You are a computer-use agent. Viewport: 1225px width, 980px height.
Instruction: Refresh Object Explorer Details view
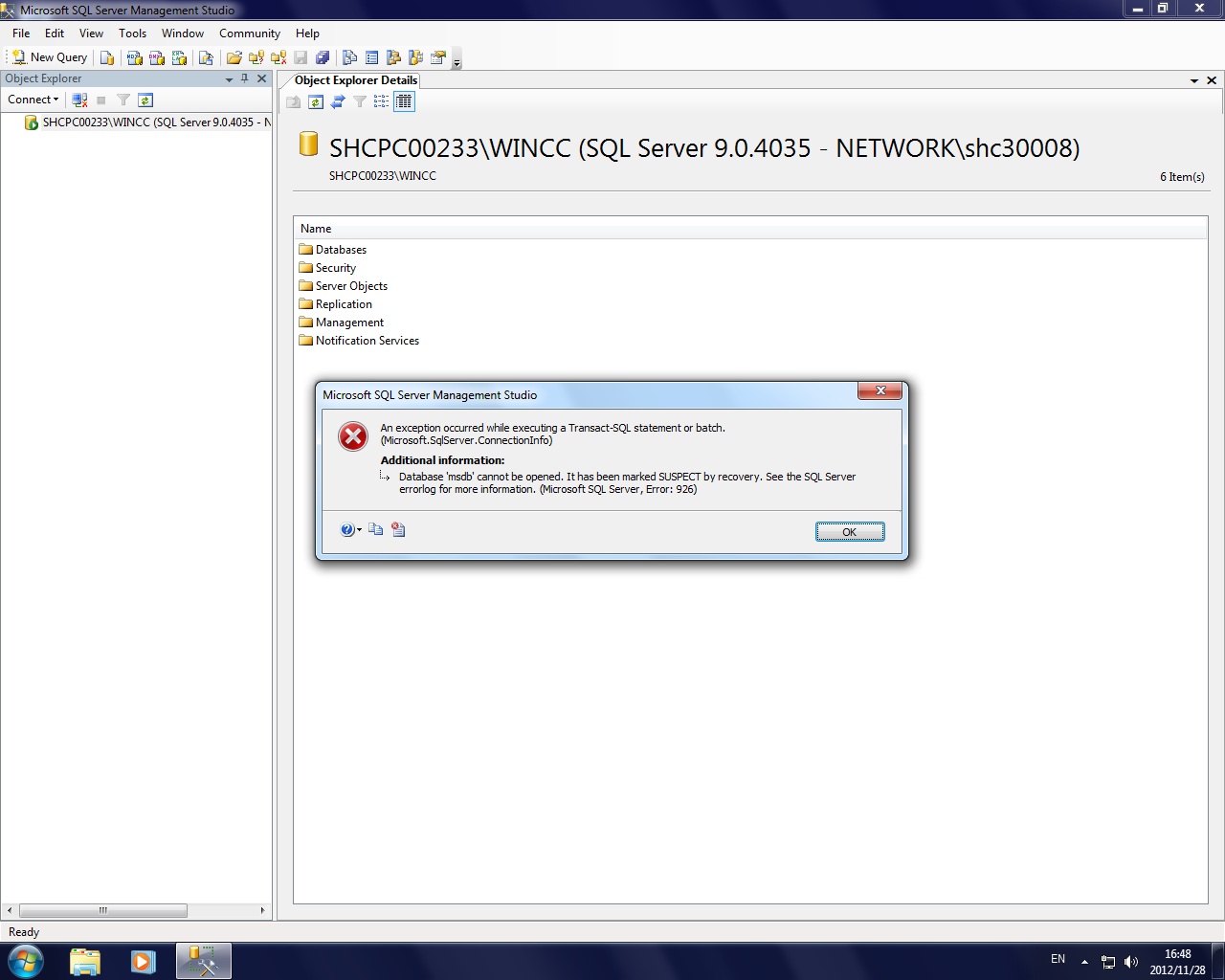pyautogui.click(x=316, y=101)
